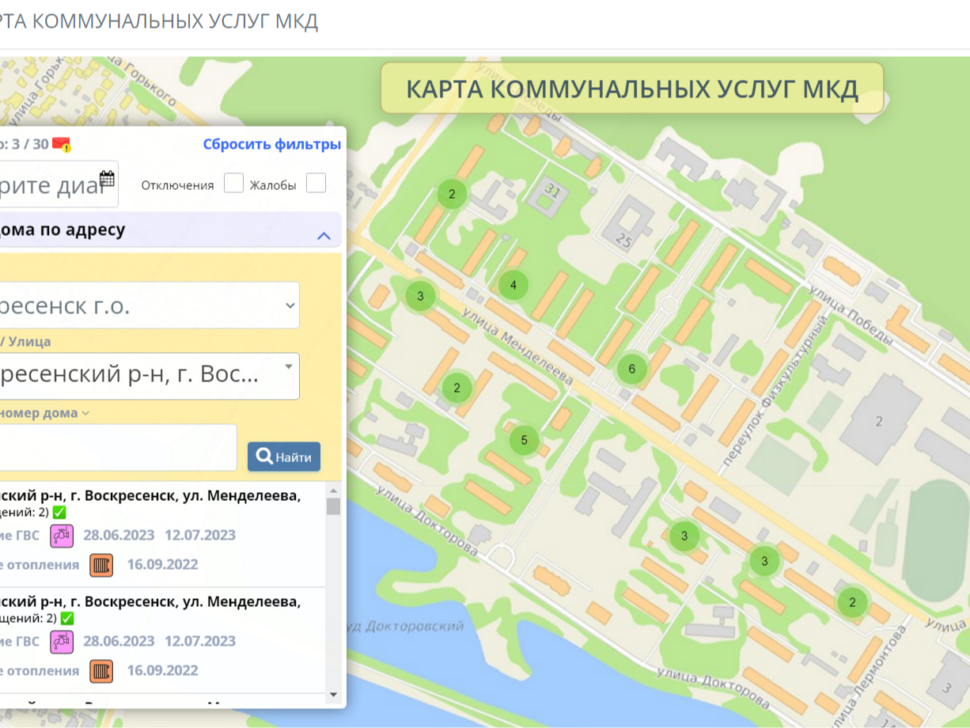This screenshot has height=728, width=970.
Task: Collapse the search by address section
Action: tap(323, 236)
